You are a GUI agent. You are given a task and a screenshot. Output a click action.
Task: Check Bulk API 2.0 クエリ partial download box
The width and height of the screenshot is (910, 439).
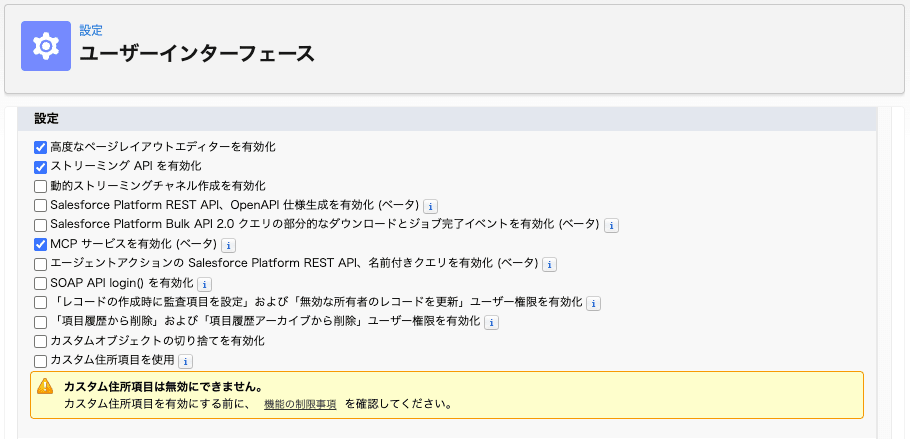point(40,225)
